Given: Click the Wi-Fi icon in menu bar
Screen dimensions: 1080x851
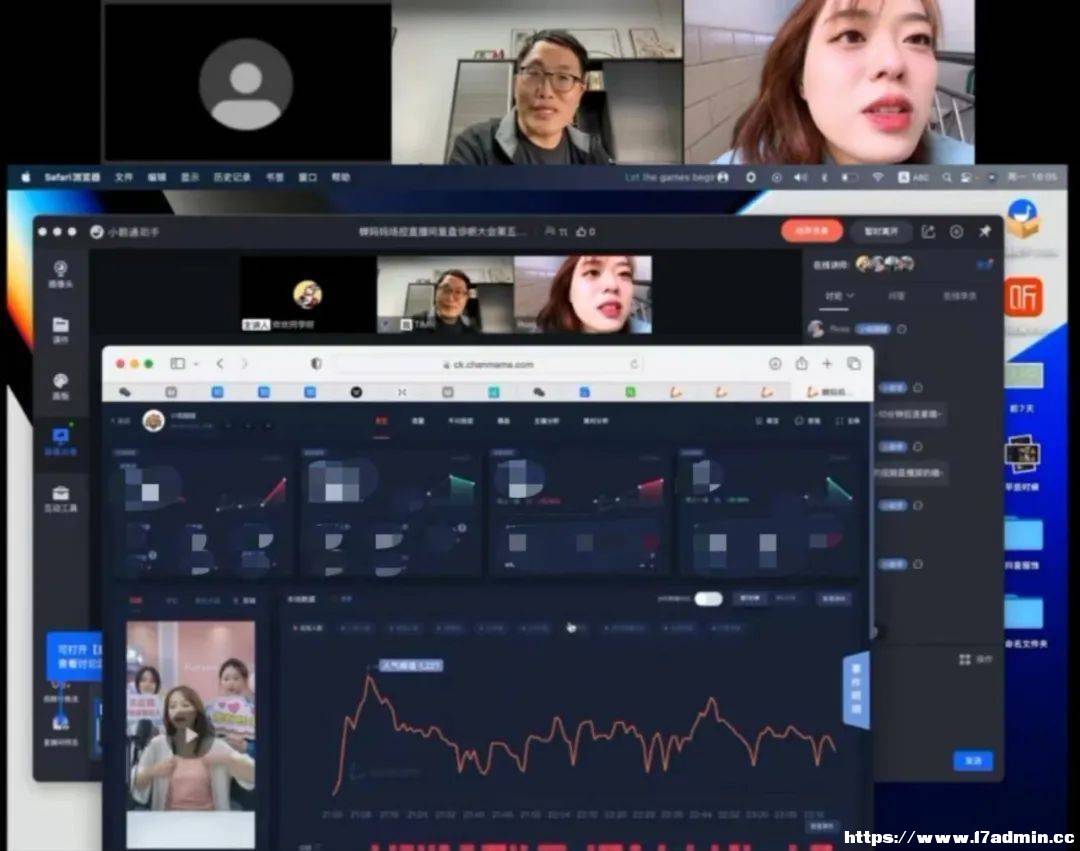Looking at the screenshot, I should point(878,178).
